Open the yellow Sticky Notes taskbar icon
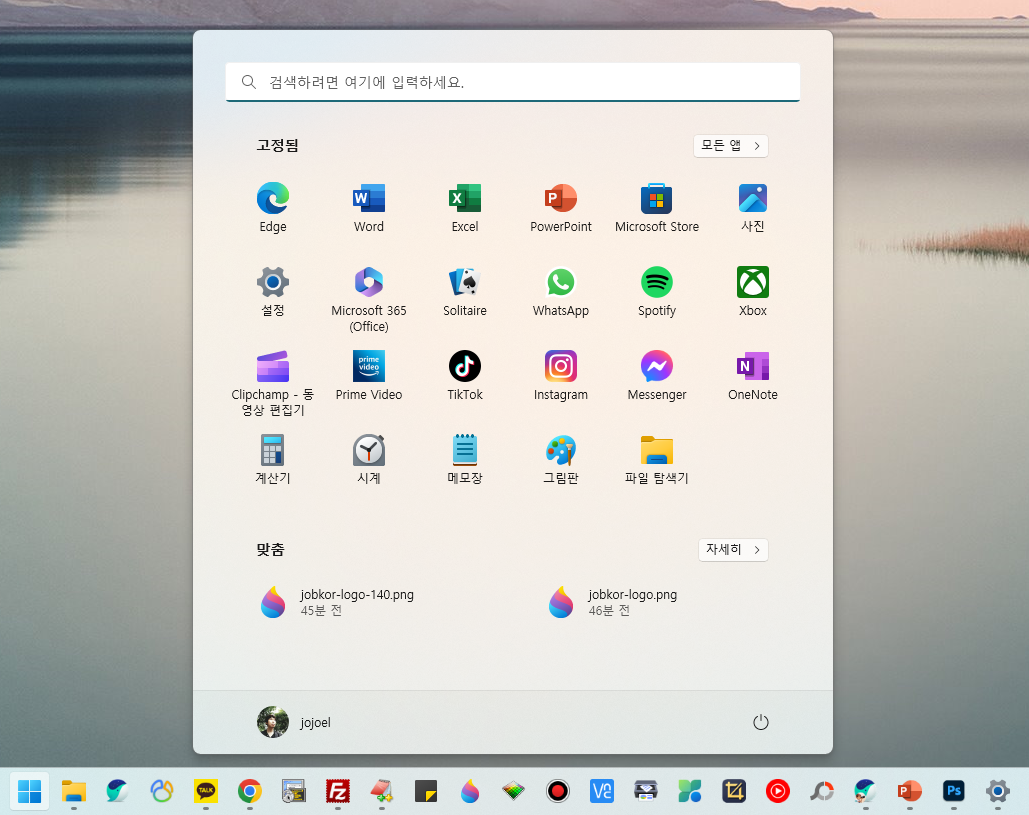 (425, 791)
